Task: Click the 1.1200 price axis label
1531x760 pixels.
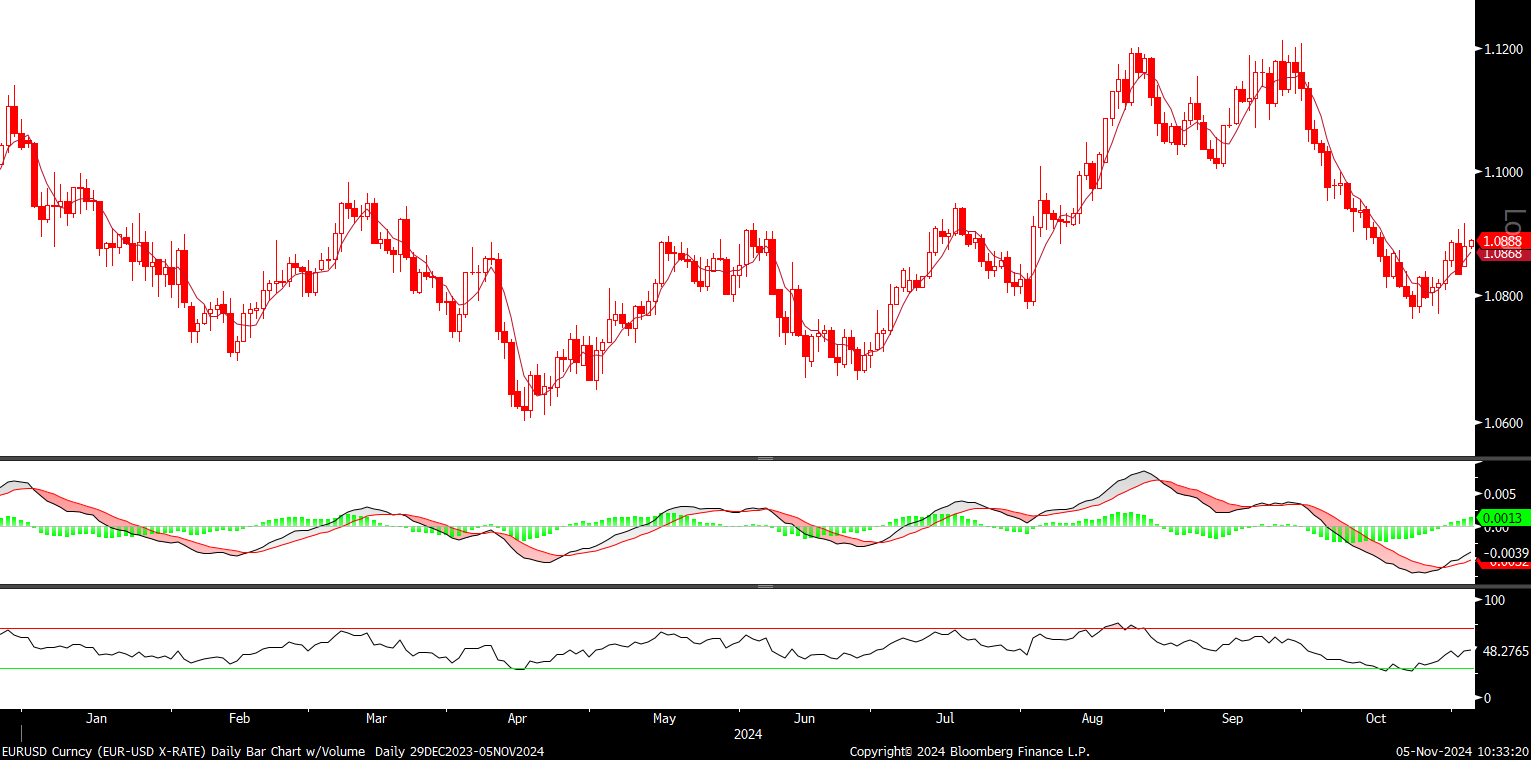Action: 1503,50
